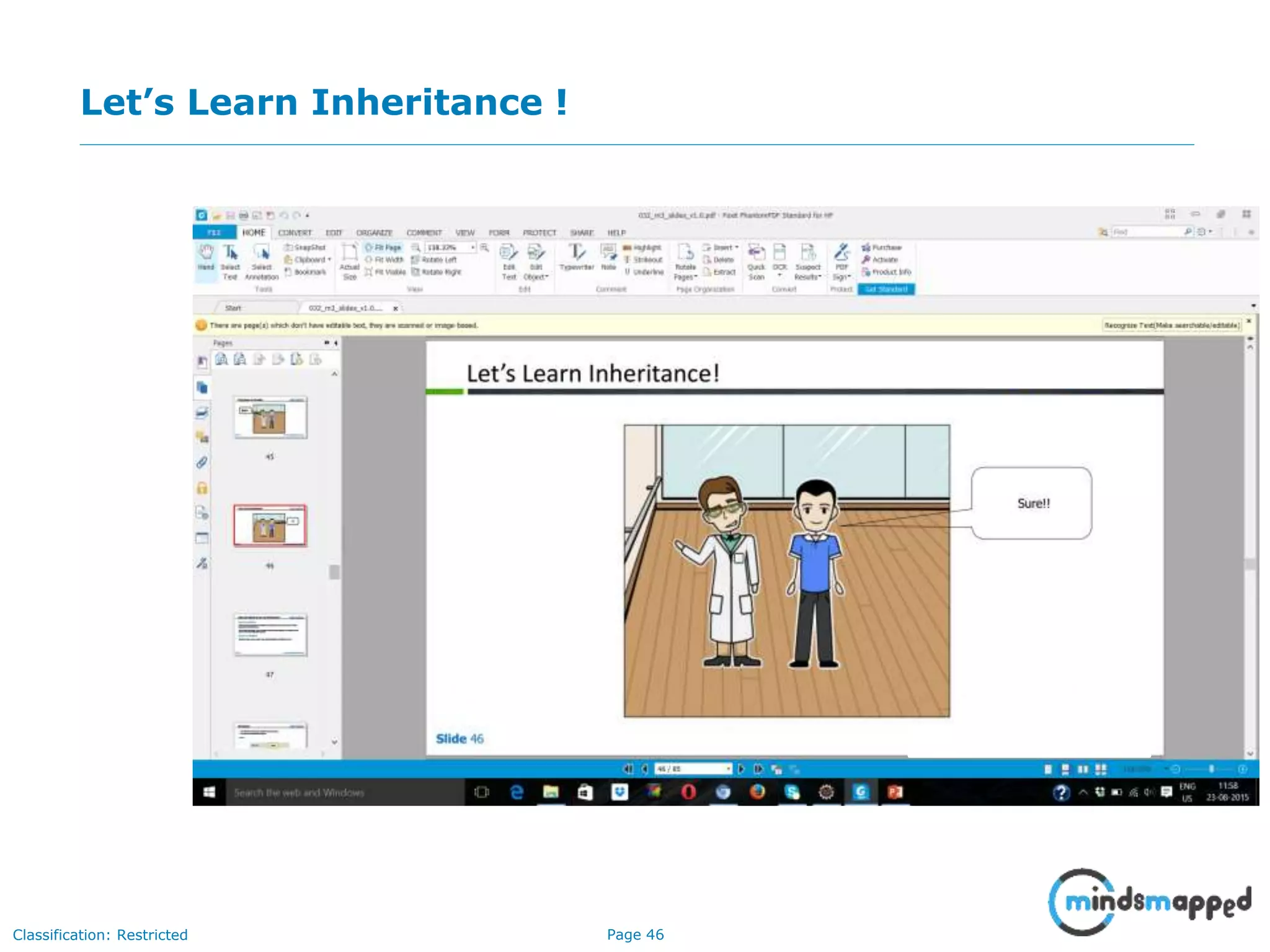Open the Suspect Results dropdown
Image resolution: width=1270 pixels, height=952 pixels.
807,262
